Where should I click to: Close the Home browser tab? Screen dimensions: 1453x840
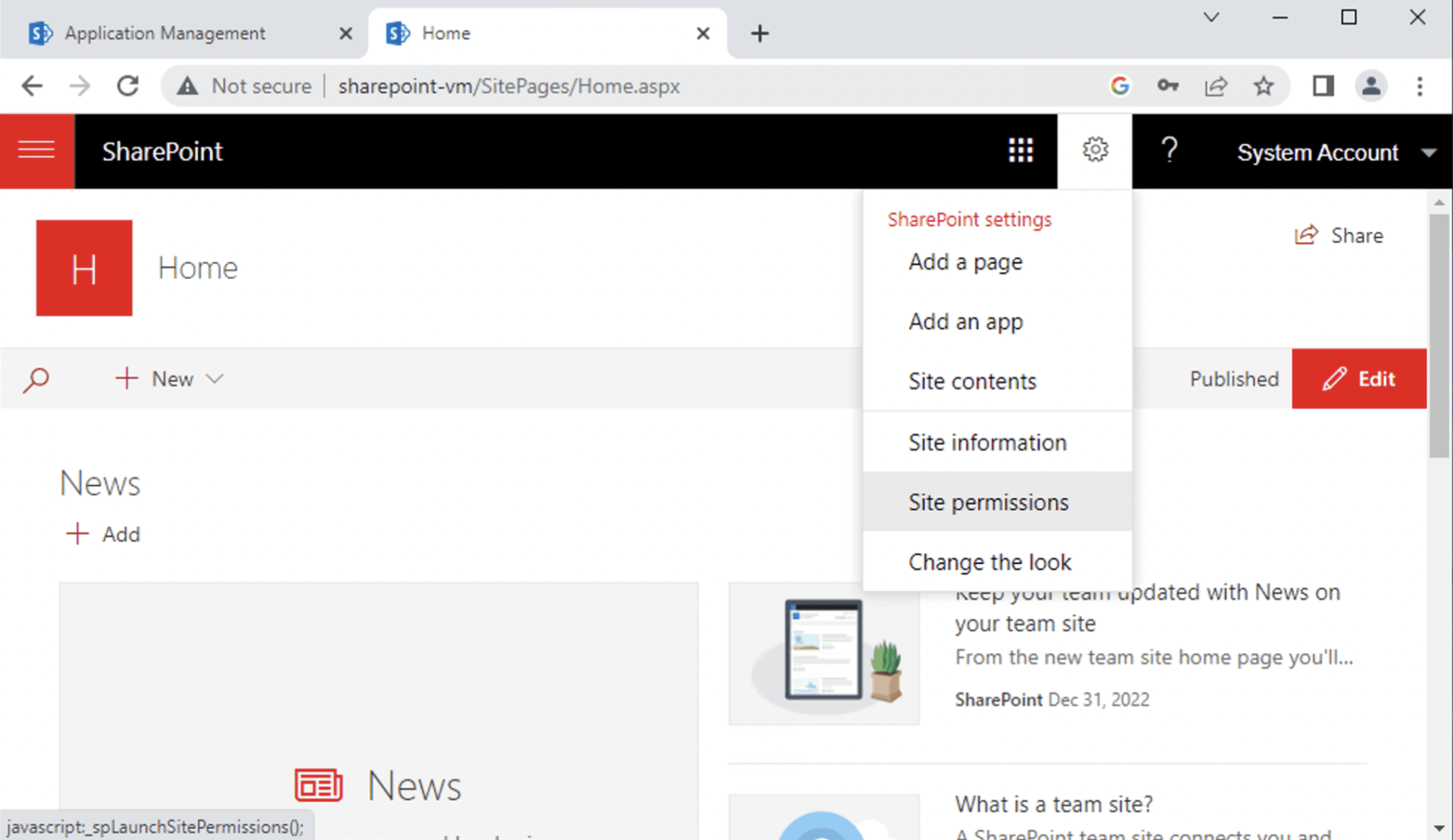point(703,33)
